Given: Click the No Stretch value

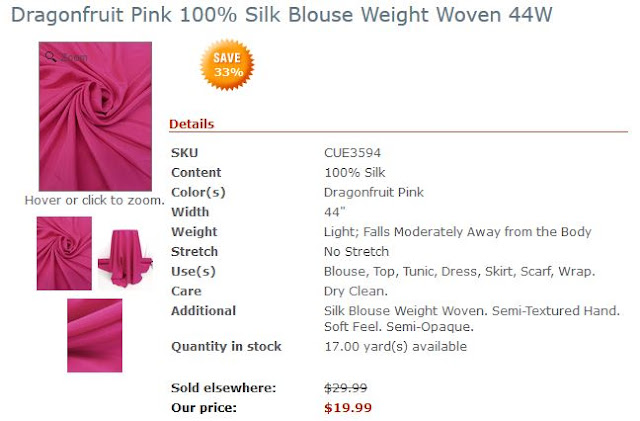Looking at the screenshot, I should pos(356,252).
